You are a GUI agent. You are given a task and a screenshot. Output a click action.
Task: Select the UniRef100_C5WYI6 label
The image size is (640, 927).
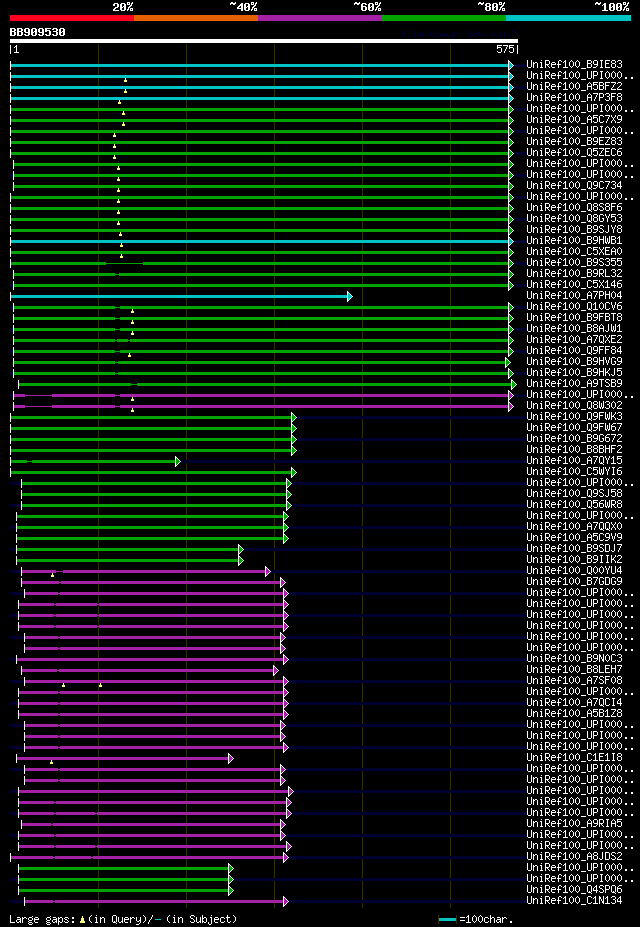coord(574,471)
